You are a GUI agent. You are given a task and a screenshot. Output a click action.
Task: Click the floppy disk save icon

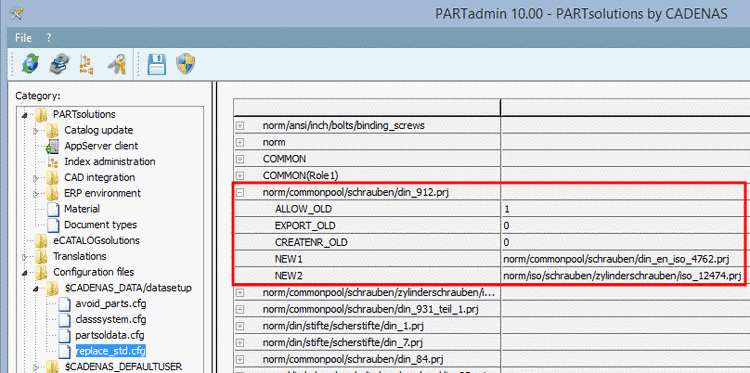coord(156,64)
